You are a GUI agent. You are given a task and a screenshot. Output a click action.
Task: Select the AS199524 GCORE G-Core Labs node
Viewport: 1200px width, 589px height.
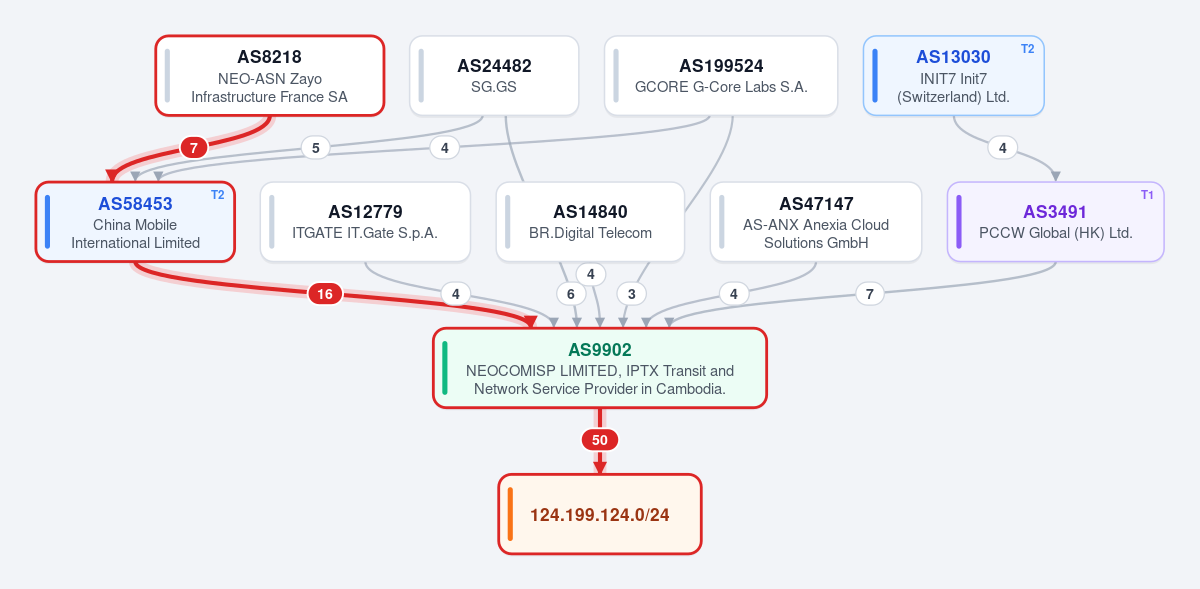721,76
